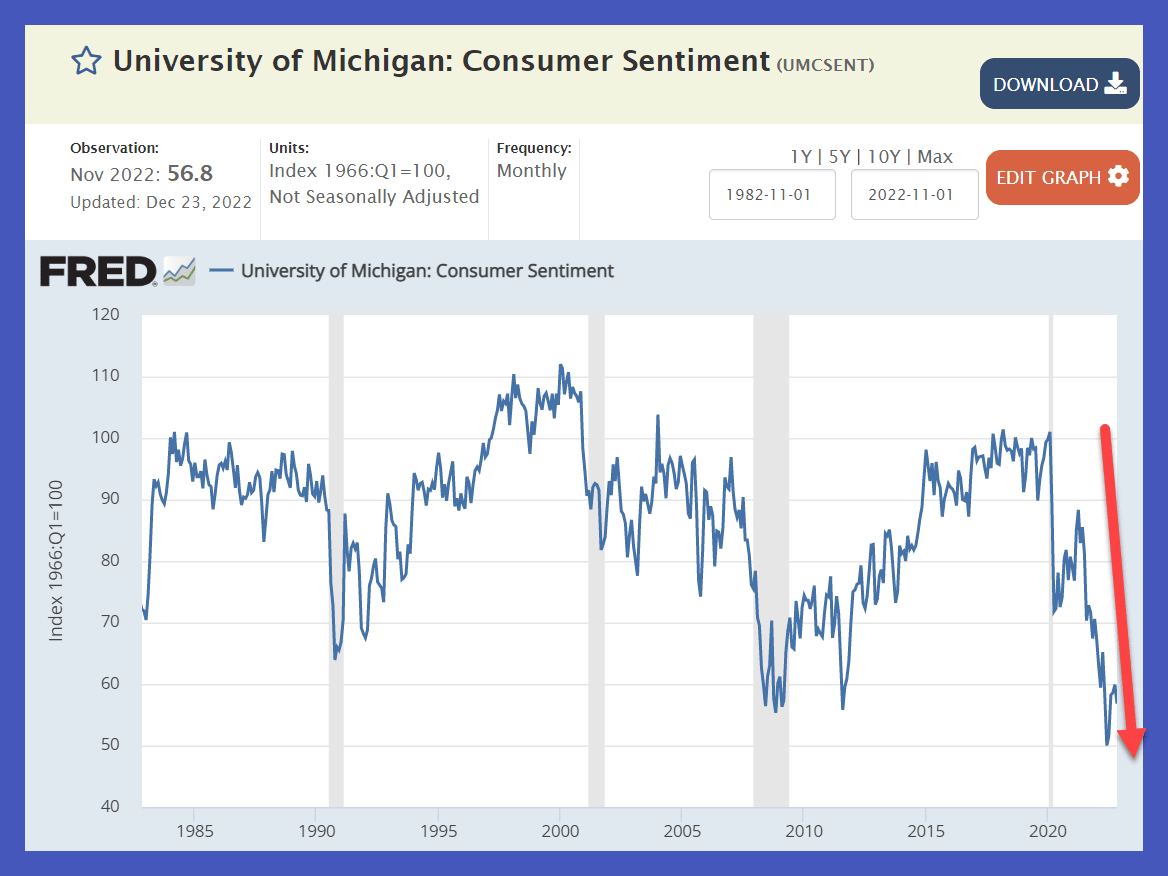Click the small chart icon beside FRED
The width and height of the screenshot is (1168, 876).
point(179,271)
